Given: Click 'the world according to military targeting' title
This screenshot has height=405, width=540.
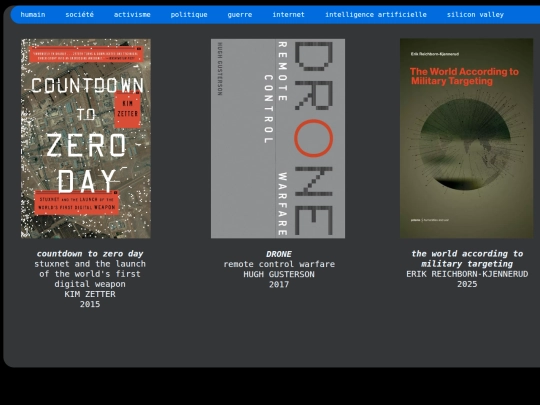Looking at the screenshot, I should (467, 259).
